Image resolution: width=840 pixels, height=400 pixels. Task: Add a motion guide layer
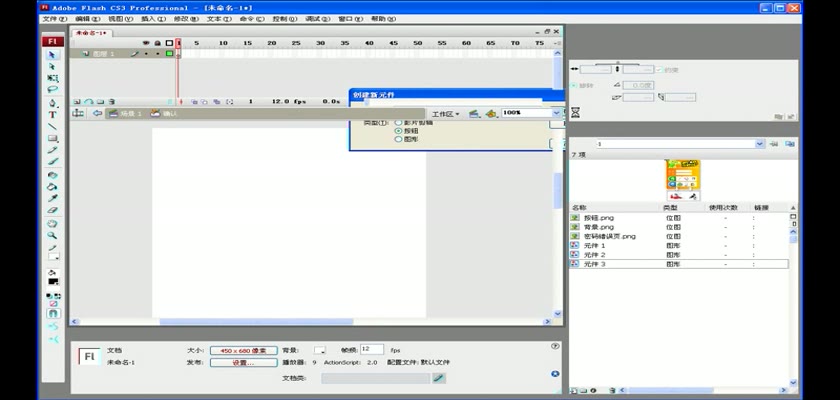coord(88,101)
